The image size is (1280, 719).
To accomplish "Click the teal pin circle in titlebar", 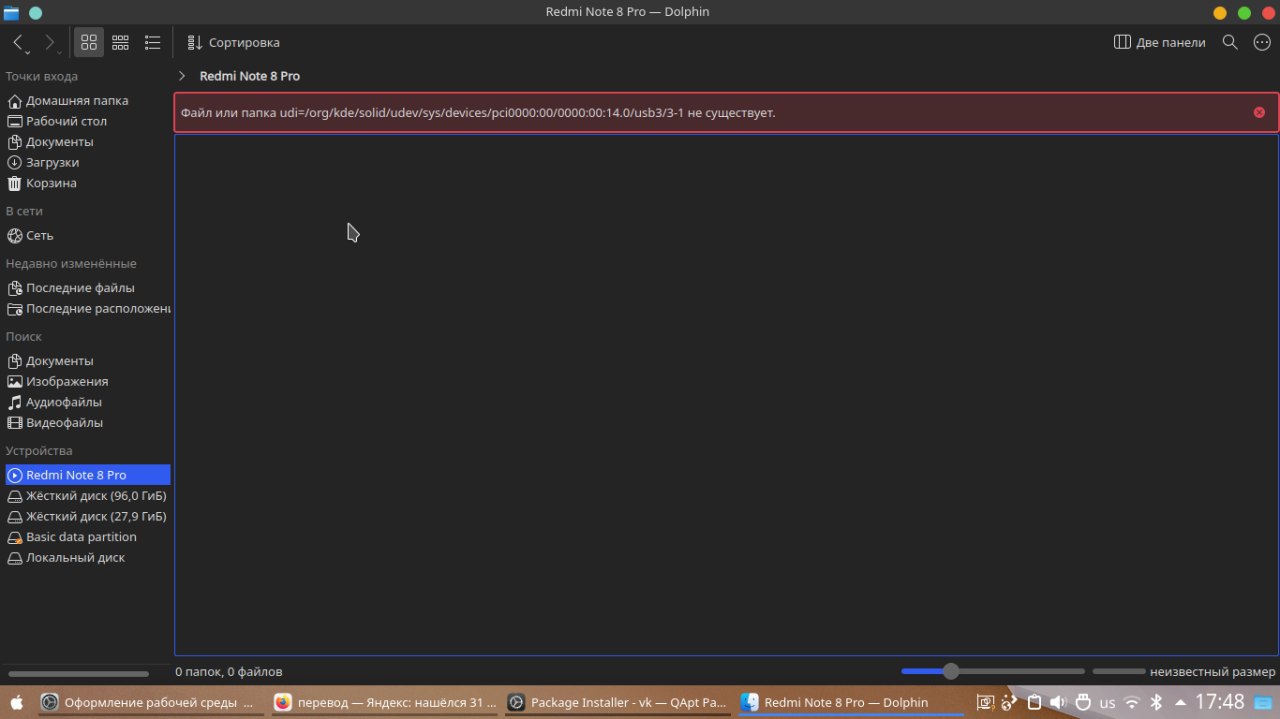I will pos(35,12).
